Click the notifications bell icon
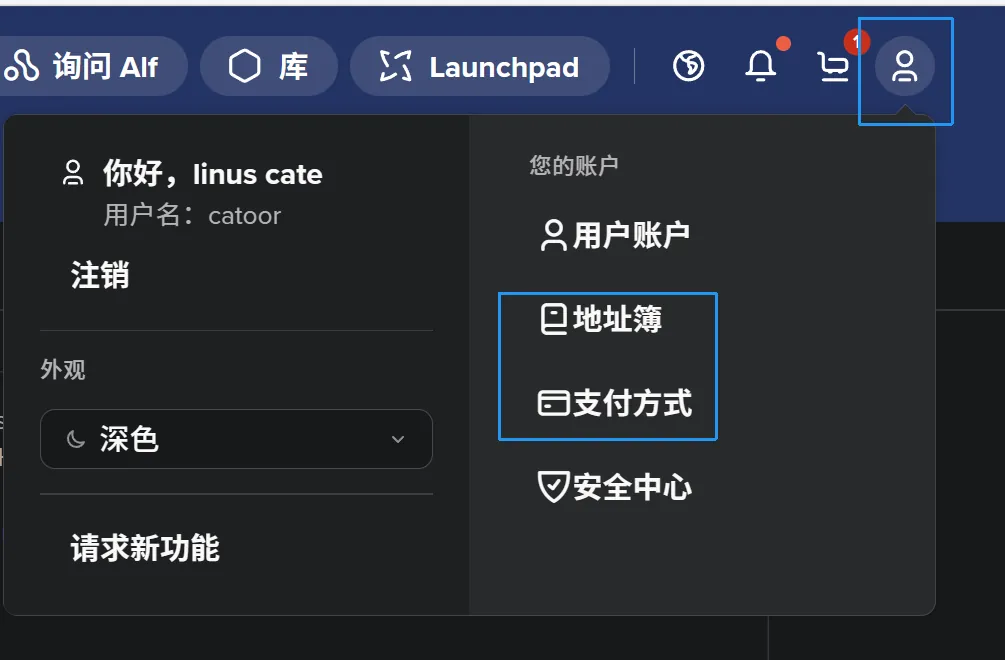Screen dimensions: 1005x660 click(761, 67)
